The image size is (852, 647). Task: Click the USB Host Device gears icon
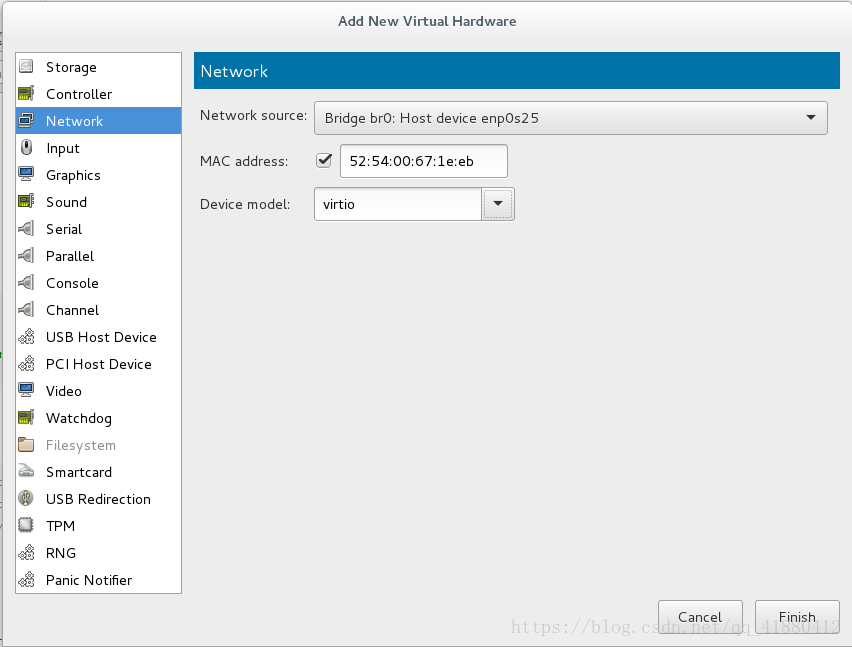point(26,337)
